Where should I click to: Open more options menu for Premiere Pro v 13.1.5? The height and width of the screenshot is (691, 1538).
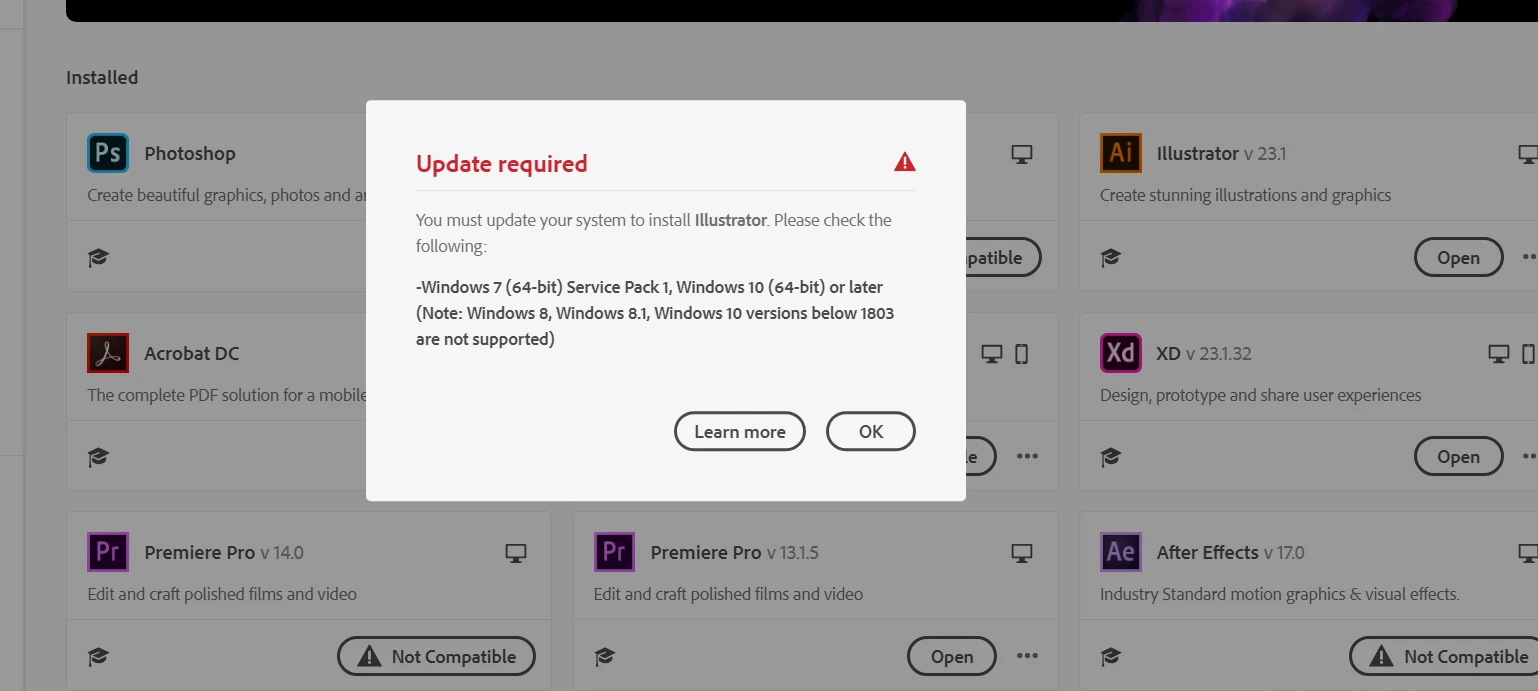[1027, 656]
